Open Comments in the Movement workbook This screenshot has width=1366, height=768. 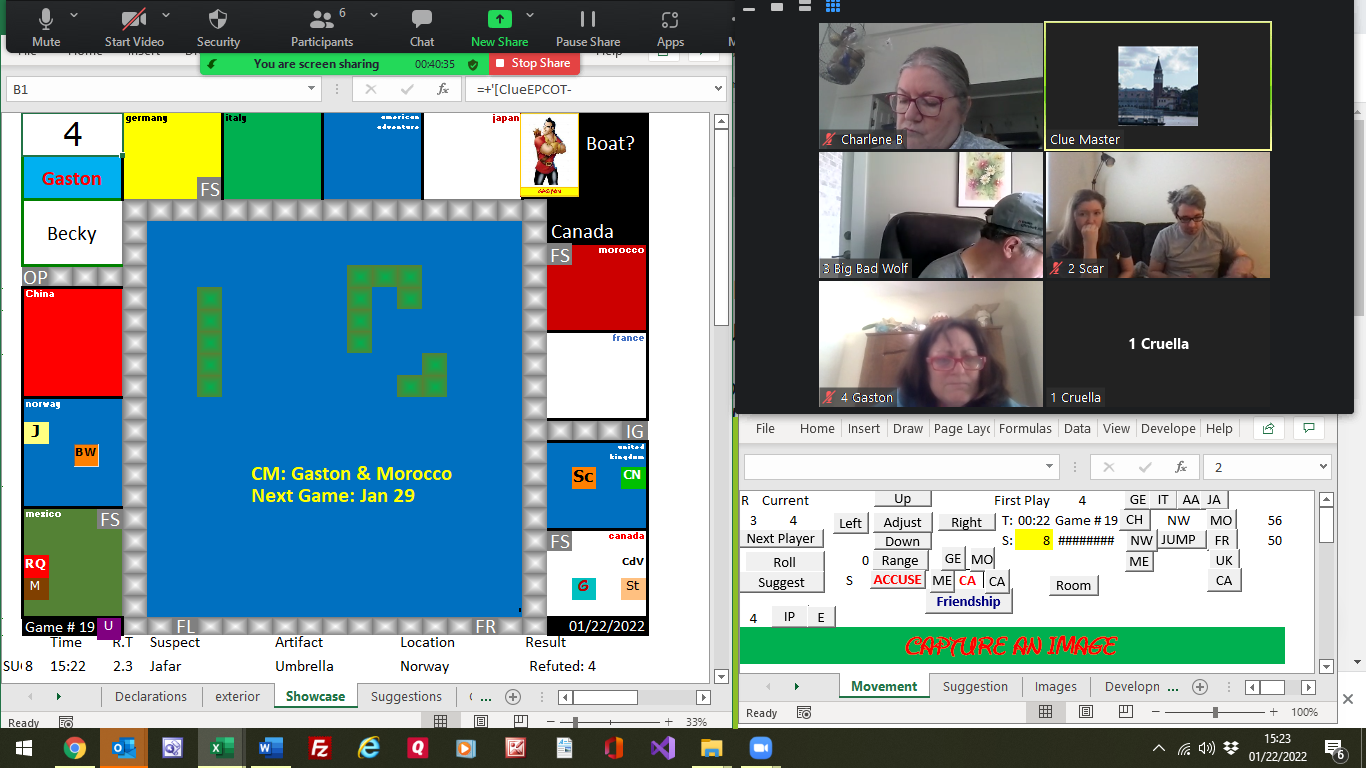tap(1308, 428)
